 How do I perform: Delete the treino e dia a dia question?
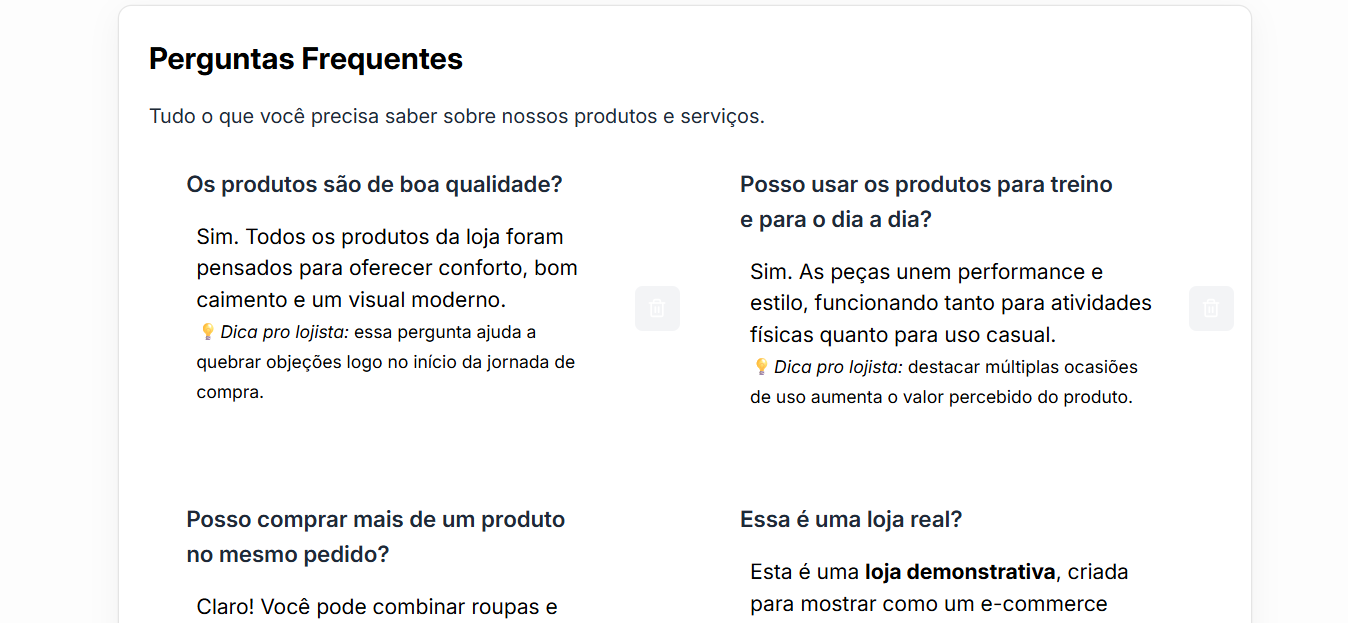tap(1211, 308)
